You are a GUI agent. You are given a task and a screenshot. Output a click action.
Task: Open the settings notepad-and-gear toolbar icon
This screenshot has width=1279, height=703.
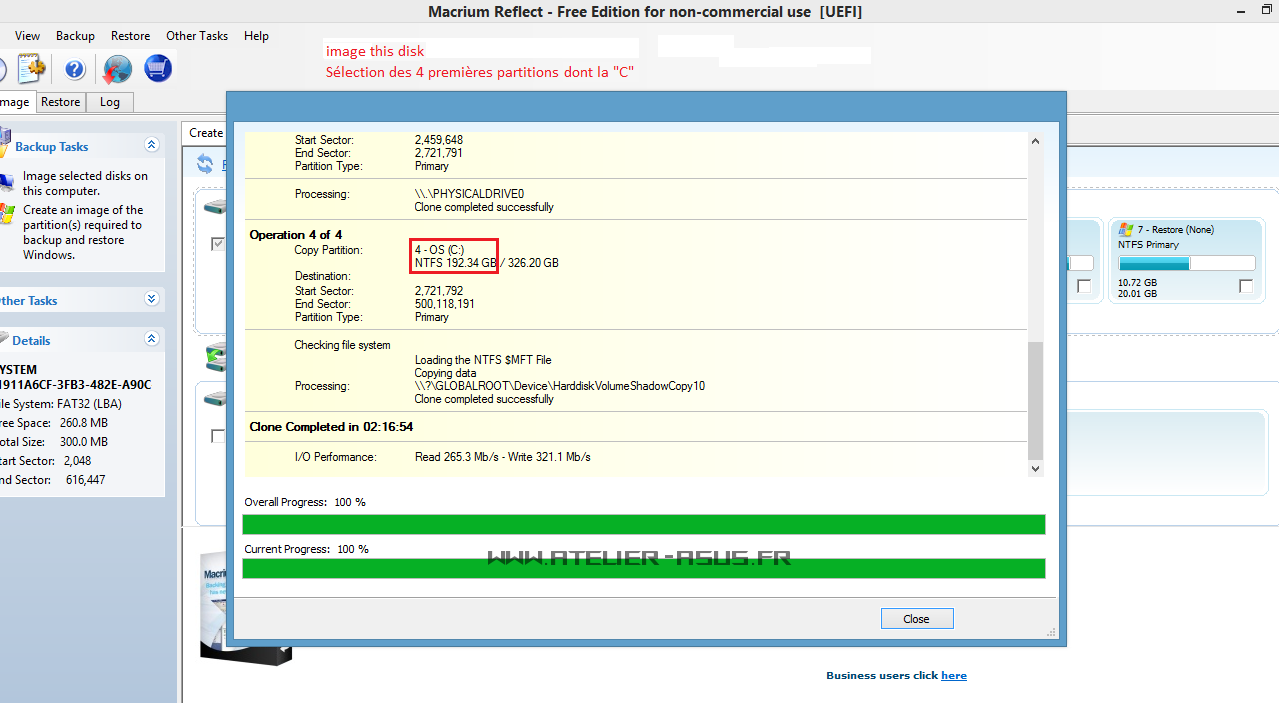tap(32, 69)
